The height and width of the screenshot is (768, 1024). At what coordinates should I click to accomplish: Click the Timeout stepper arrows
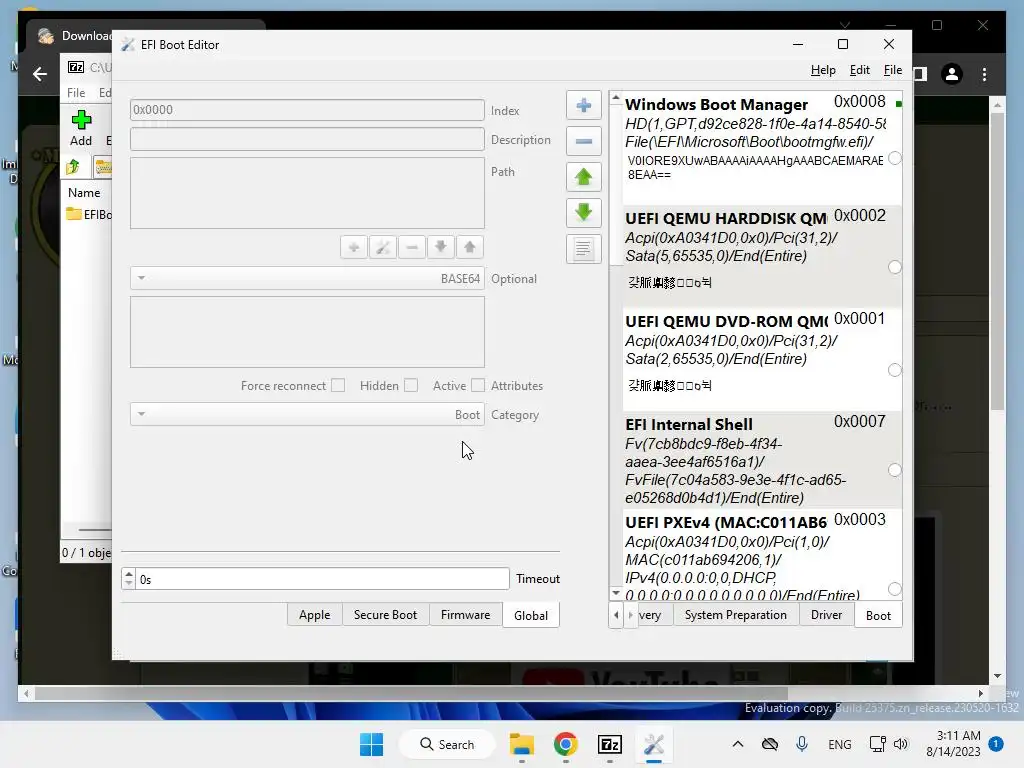pyautogui.click(x=129, y=579)
